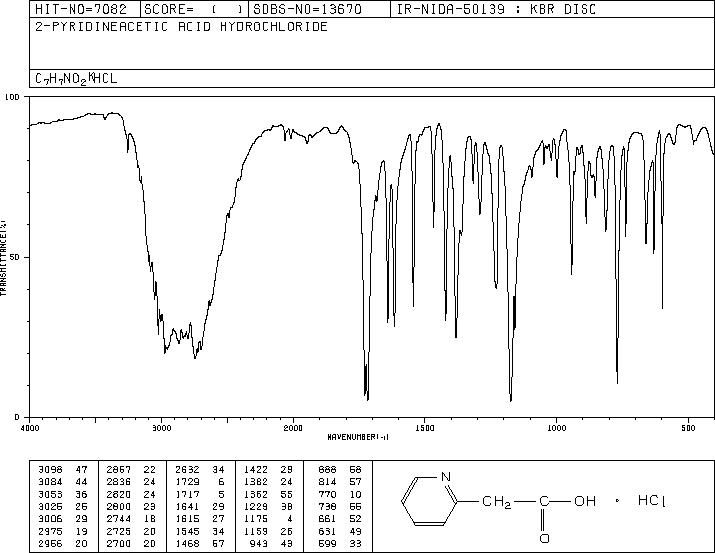Click the 1500 label on wavenumber axis
The image size is (715, 553).
point(425,428)
